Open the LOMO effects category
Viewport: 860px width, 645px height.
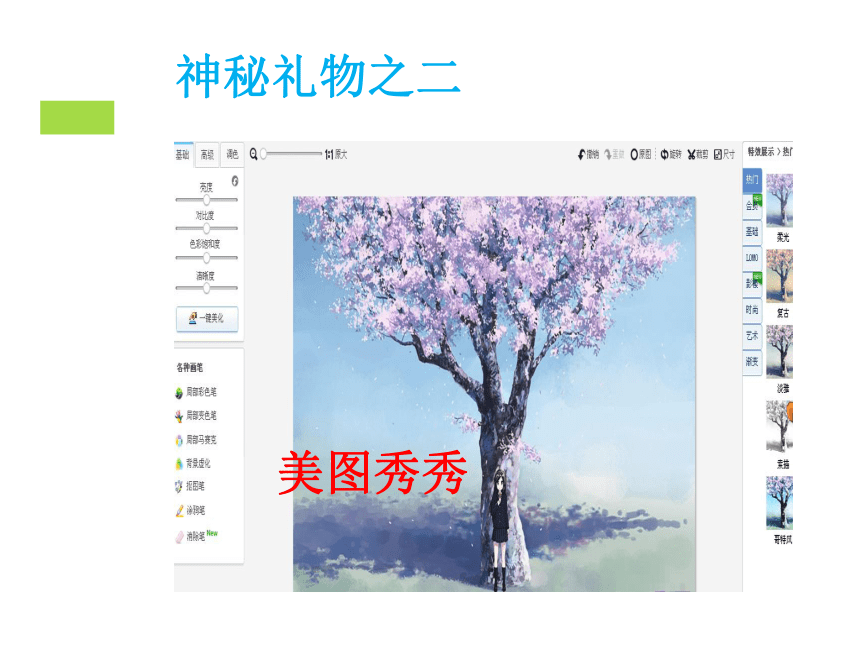click(x=752, y=257)
